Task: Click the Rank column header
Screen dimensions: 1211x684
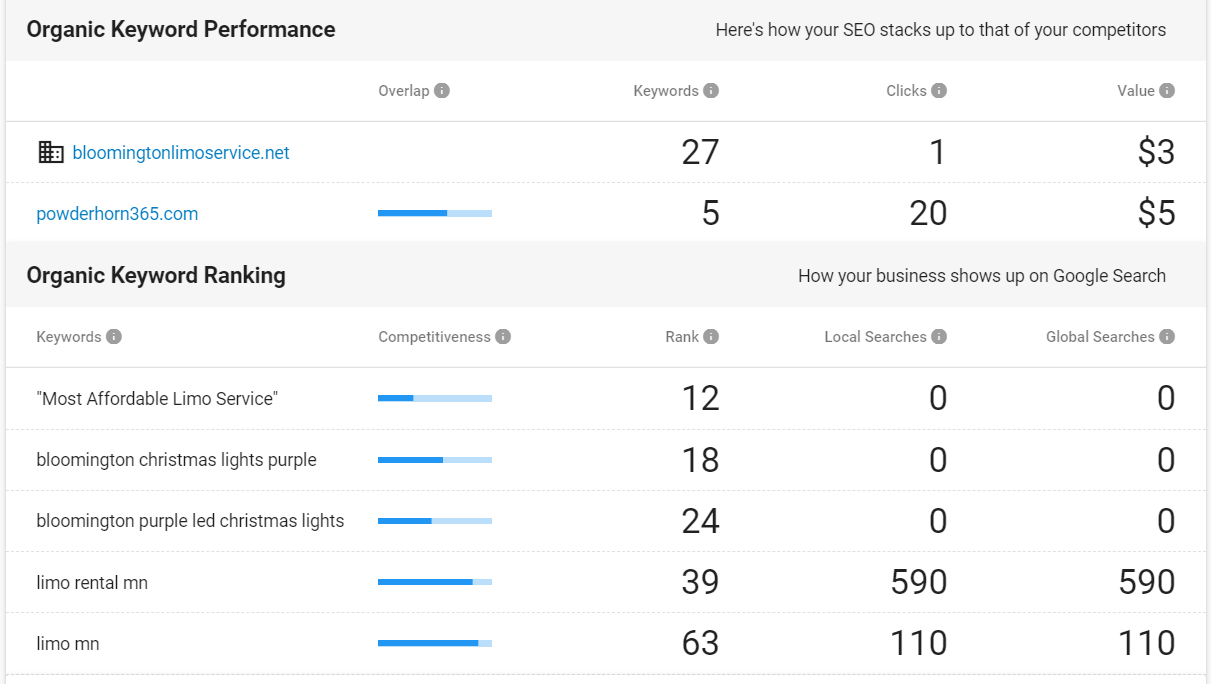Action: (682, 337)
